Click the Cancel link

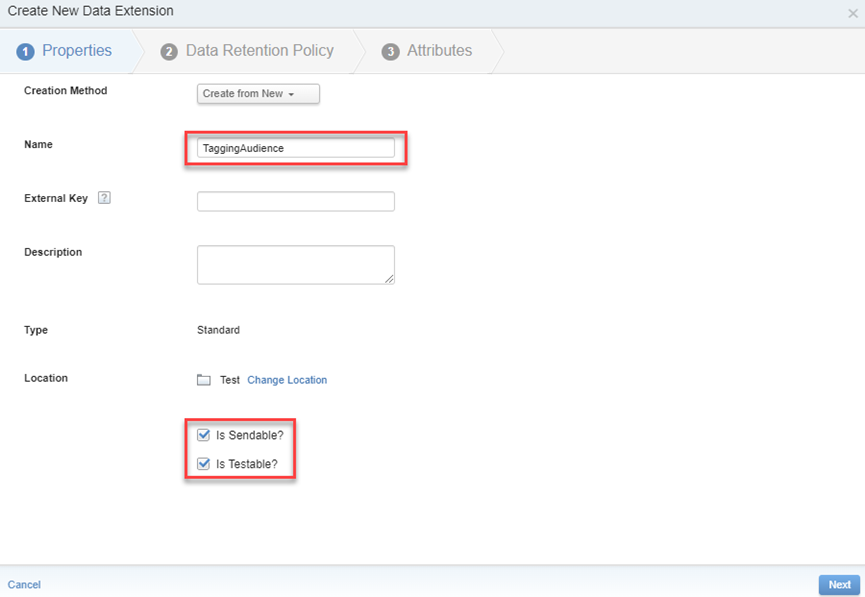(x=24, y=585)
